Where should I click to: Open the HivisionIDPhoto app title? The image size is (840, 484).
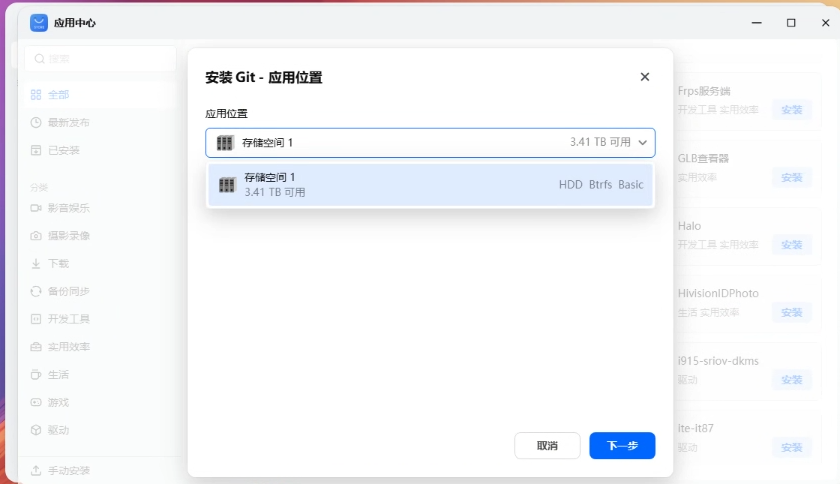[x=718, y=293]
